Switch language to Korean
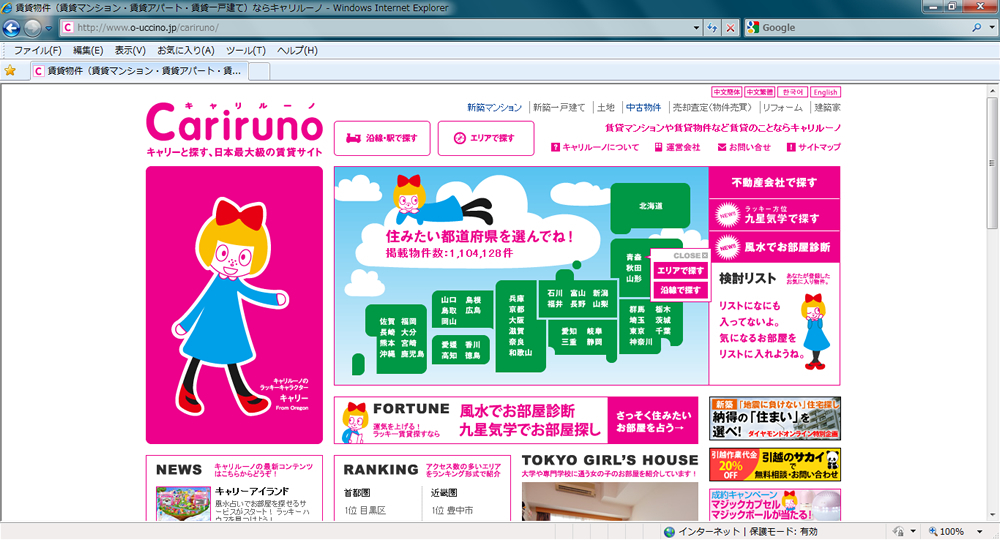The image size is (1000, 540). [793, 92]
